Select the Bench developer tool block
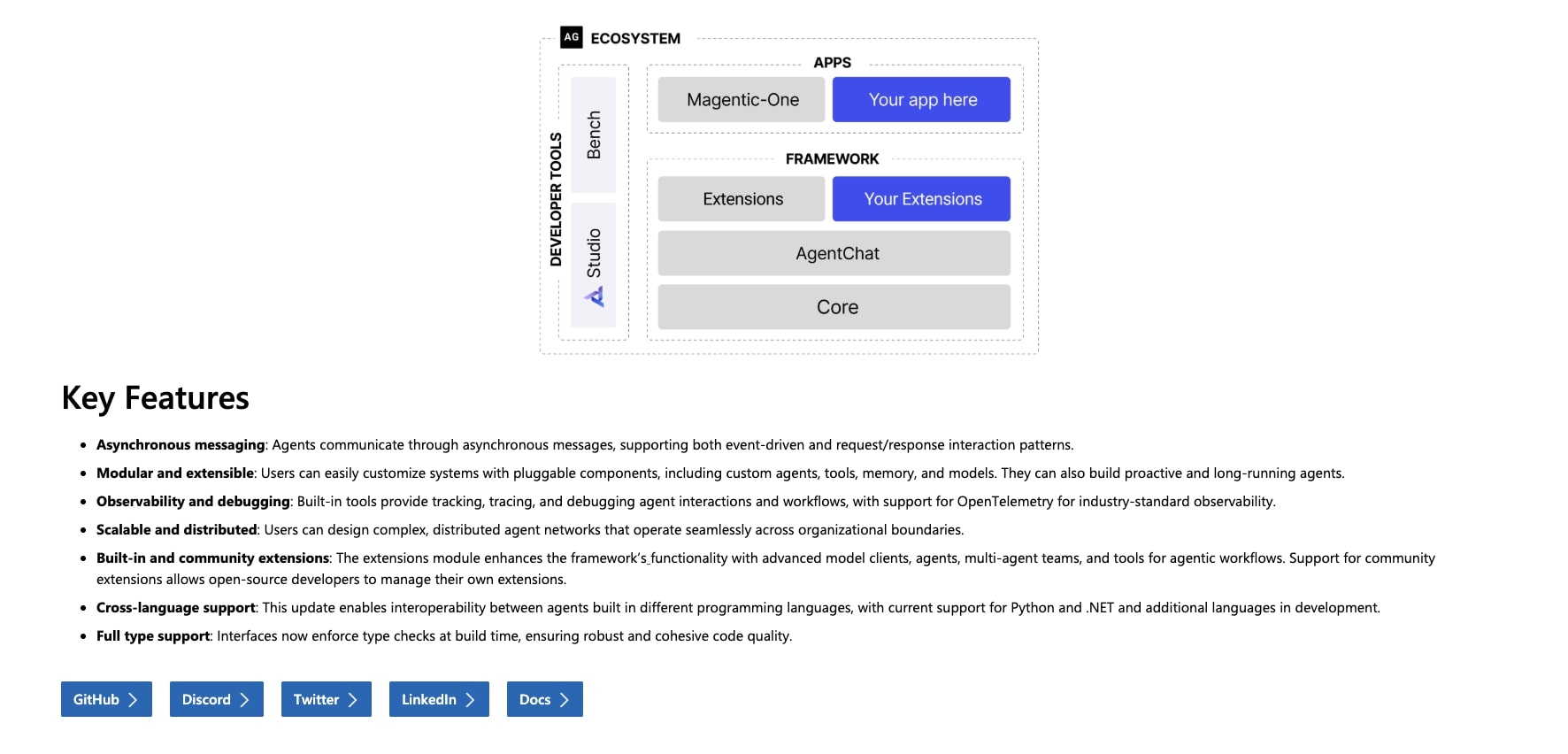Screen dimensions: 1568x754 tap(595, 135)
